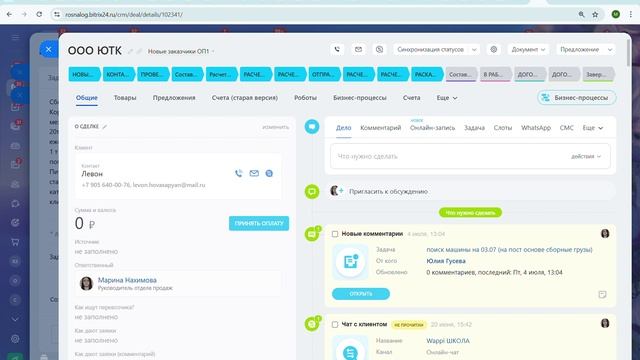Expand left sidebar with down chevron
Screen dimensions: 640x360
[15, 319]
